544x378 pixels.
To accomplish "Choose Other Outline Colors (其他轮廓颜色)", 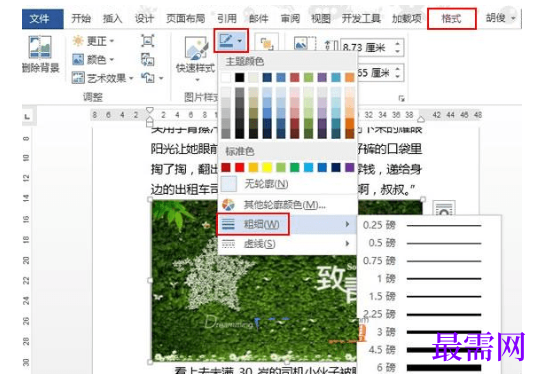I will [x=287, y=205].
